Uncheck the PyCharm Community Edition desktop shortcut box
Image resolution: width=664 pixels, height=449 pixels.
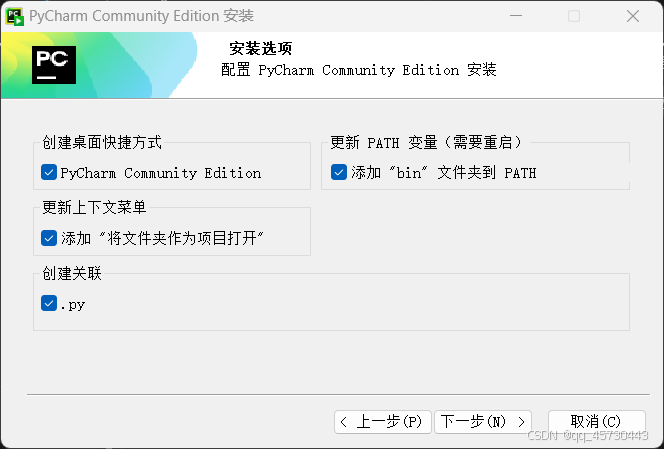(x=49, y=172)
